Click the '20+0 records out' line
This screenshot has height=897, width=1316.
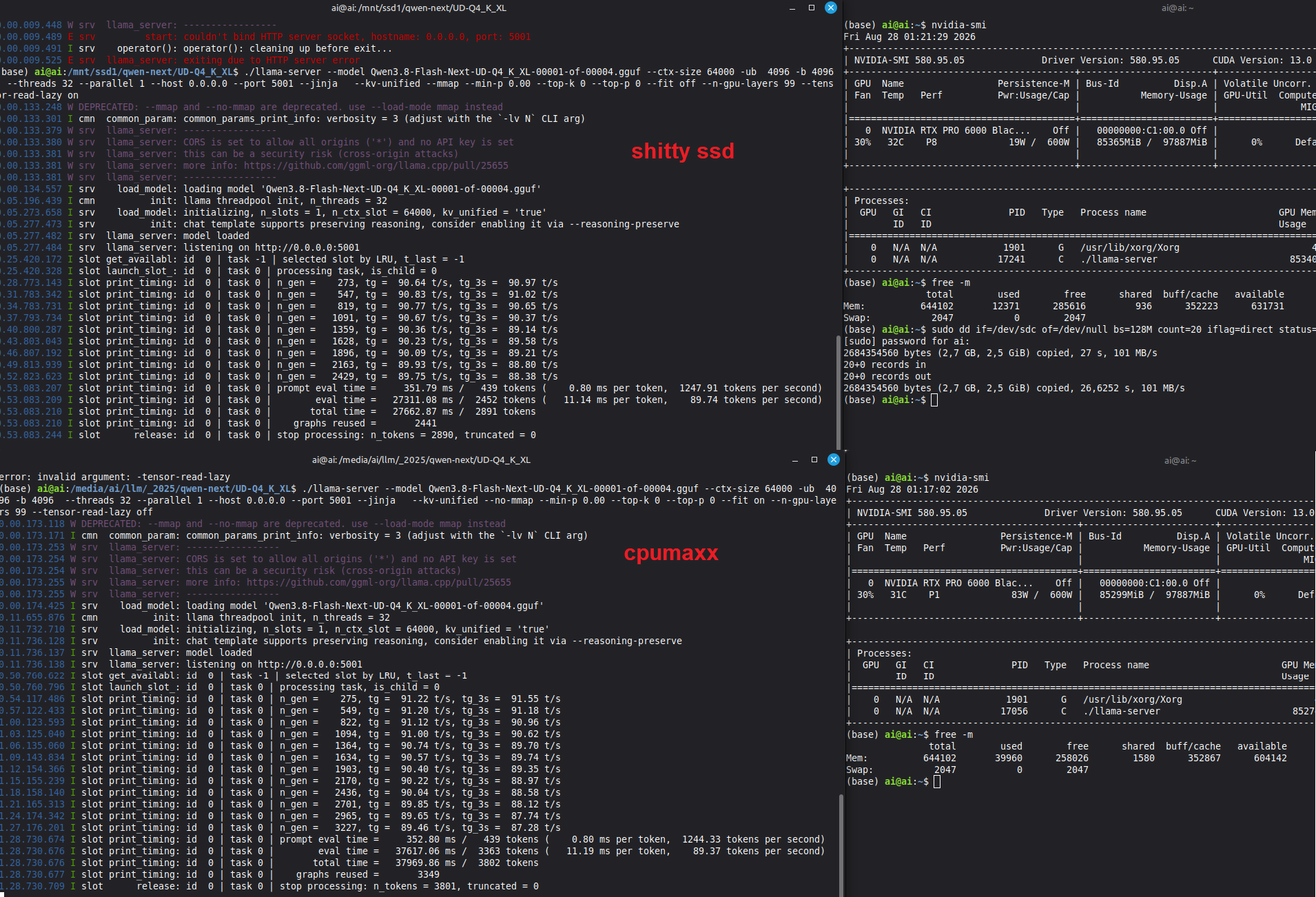tap(887, 376)
